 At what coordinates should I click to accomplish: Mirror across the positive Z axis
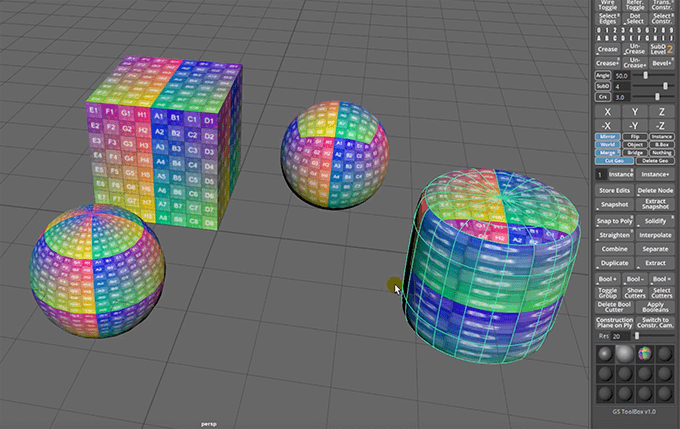pos(662,112)
